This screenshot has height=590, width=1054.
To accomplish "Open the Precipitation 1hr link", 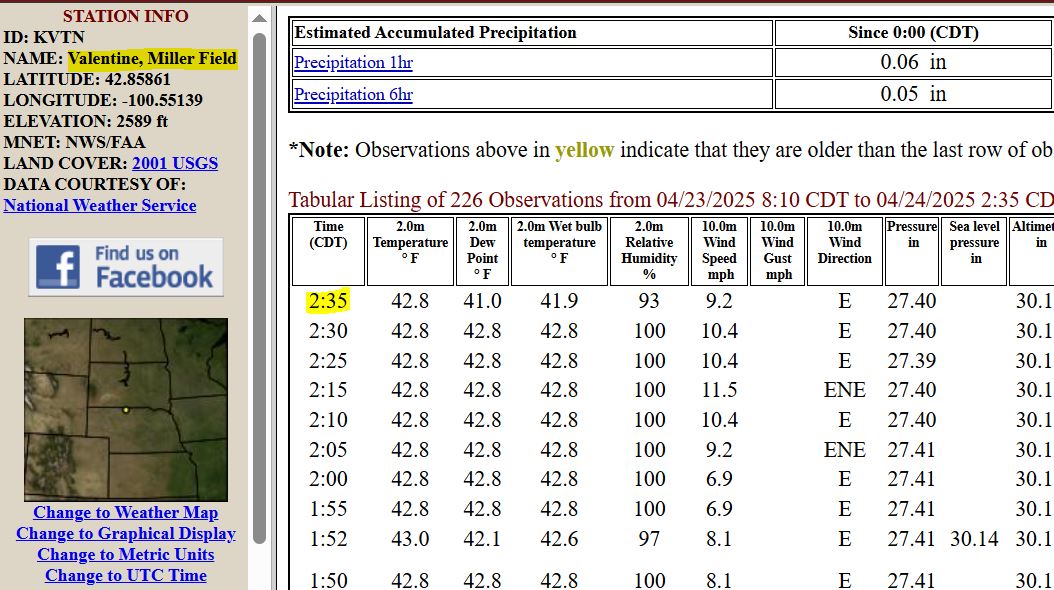I will point(354,62).
